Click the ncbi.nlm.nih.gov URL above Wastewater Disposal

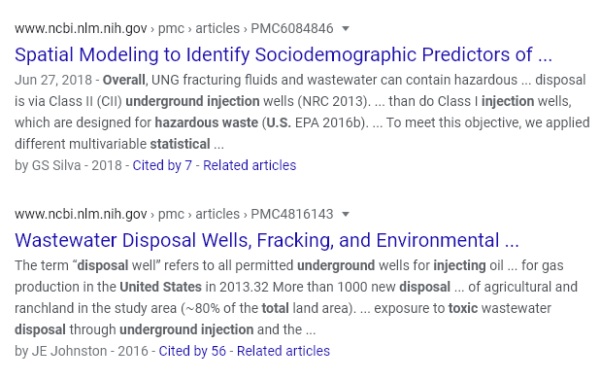point(81,214)
